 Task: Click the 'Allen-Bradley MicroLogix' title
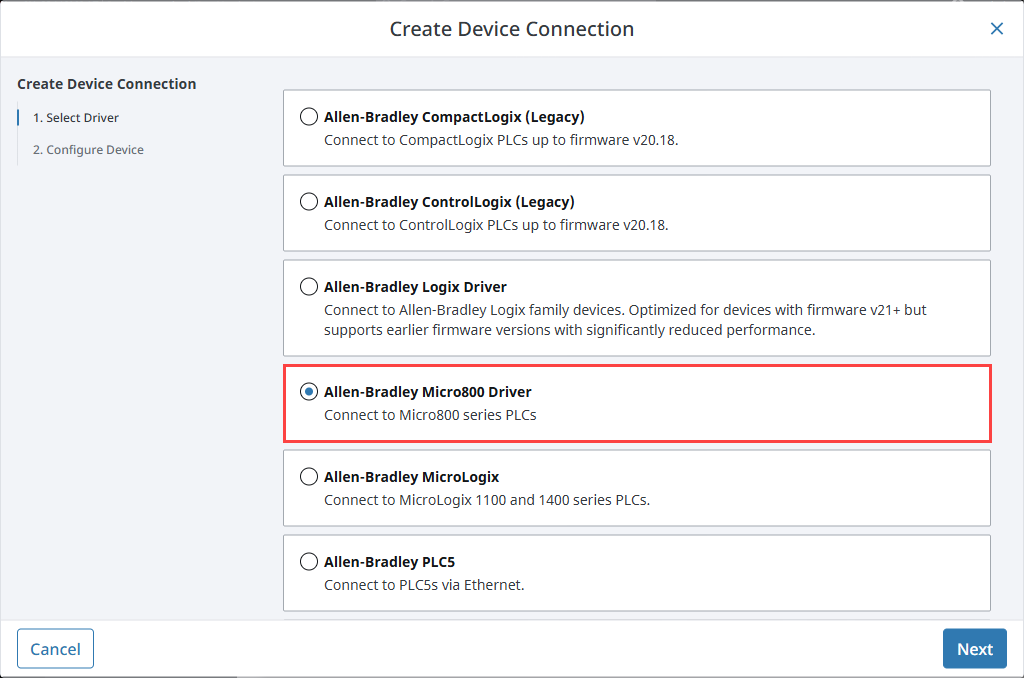coord(411,477)
